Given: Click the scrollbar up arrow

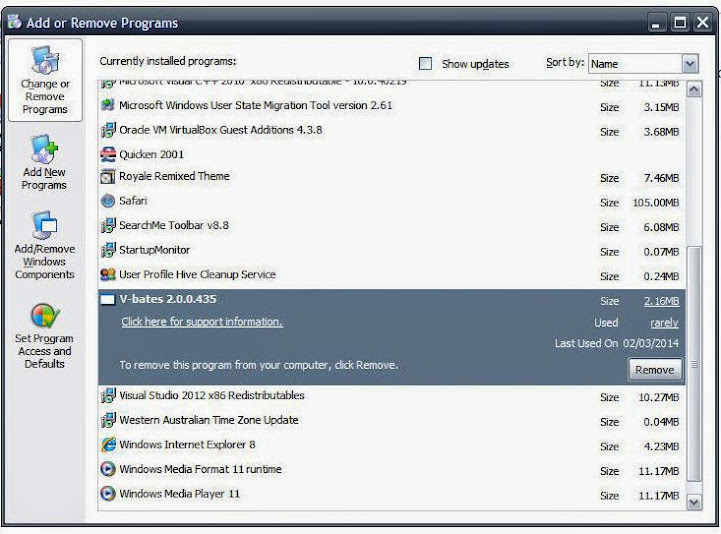Looking at the screenshot, I should [694, 89].
